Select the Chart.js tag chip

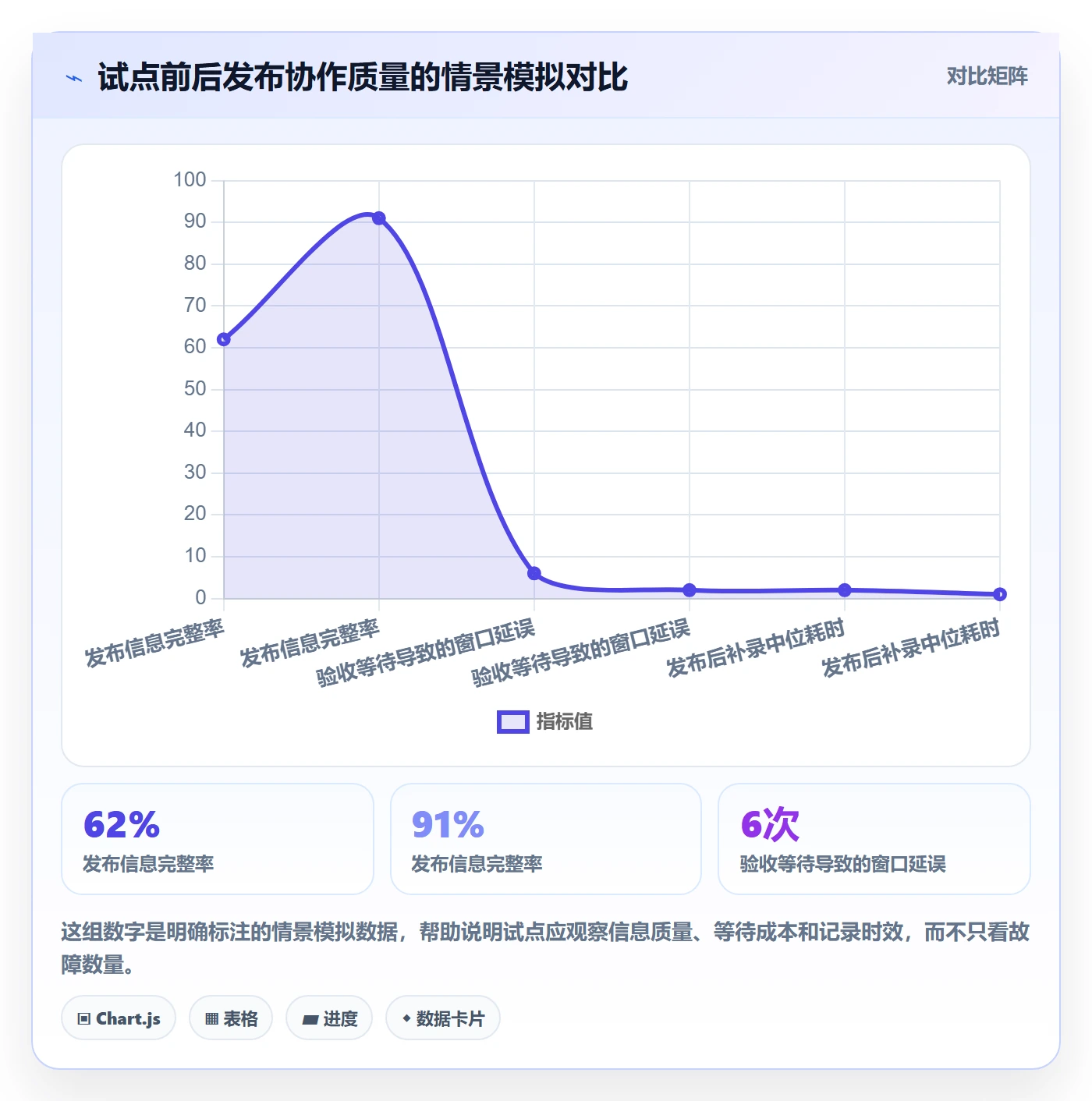(x=119, y=1018)
